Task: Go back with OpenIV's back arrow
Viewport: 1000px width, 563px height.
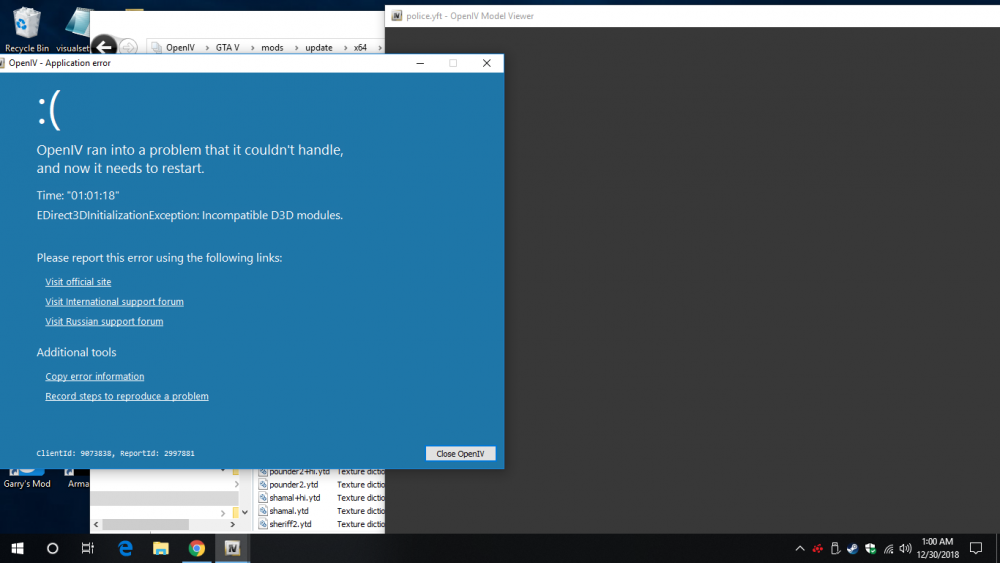Action: [x=104, y=47]
